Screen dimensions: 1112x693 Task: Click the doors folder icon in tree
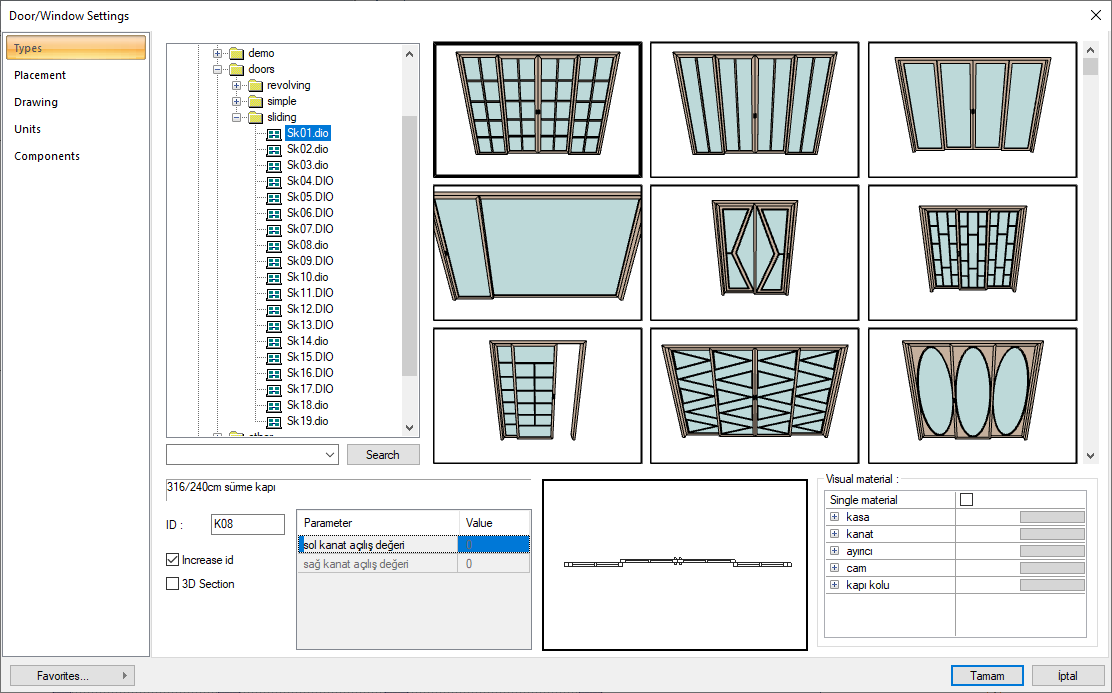point(236,69)
